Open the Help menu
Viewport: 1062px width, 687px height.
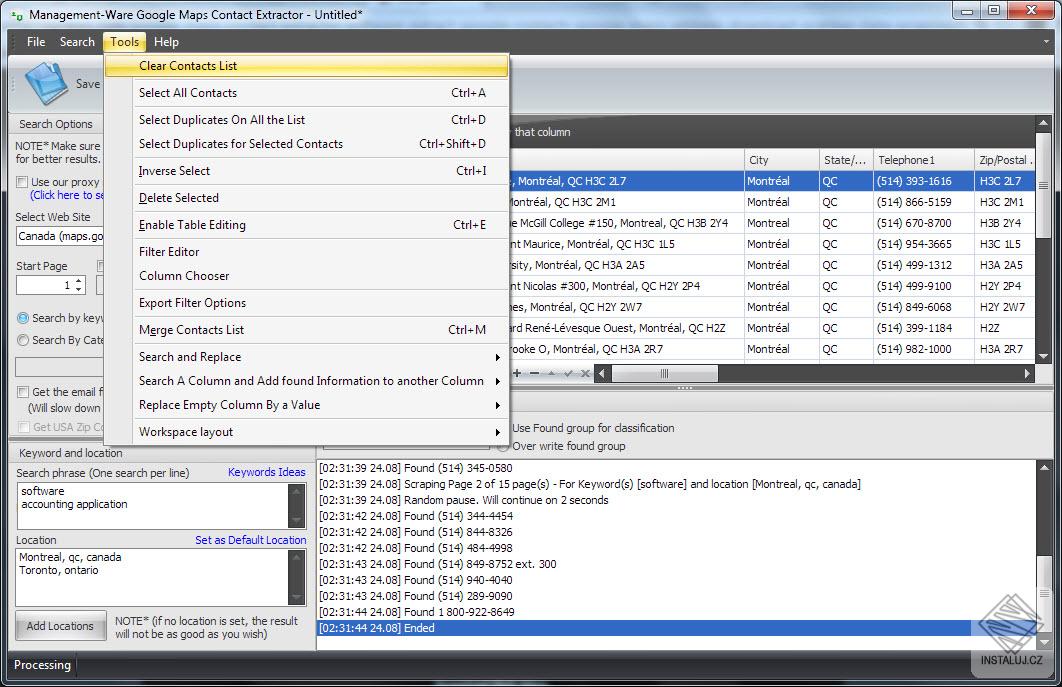click(x=166, y=42)
